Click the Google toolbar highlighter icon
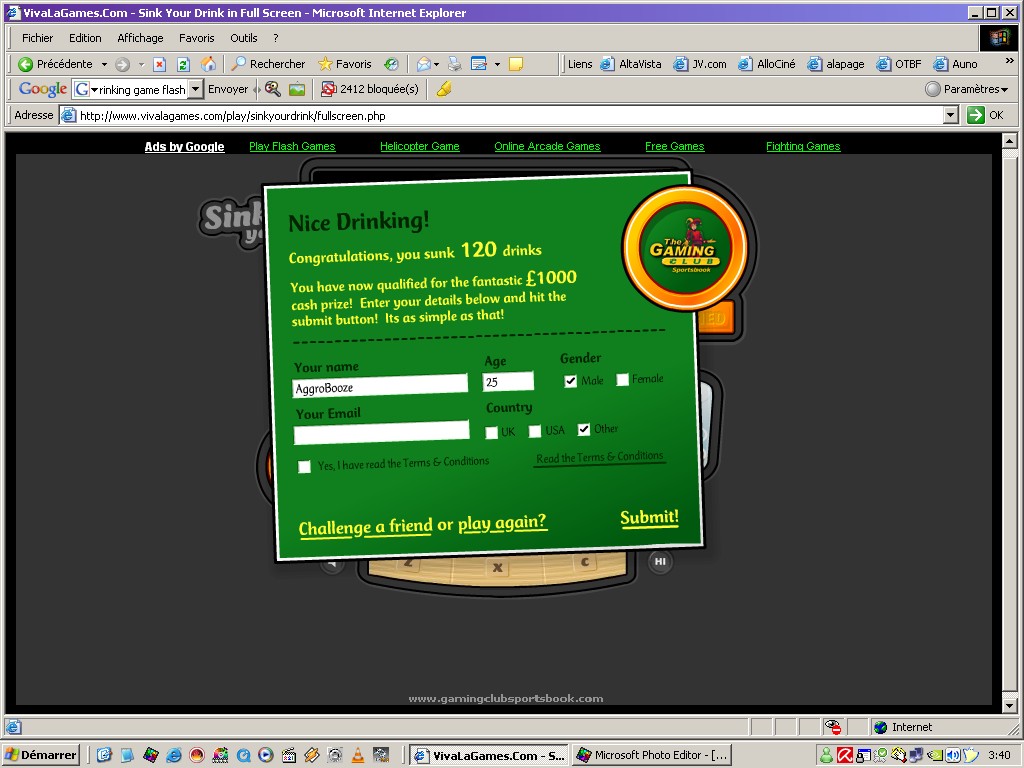 coord(444,89)
